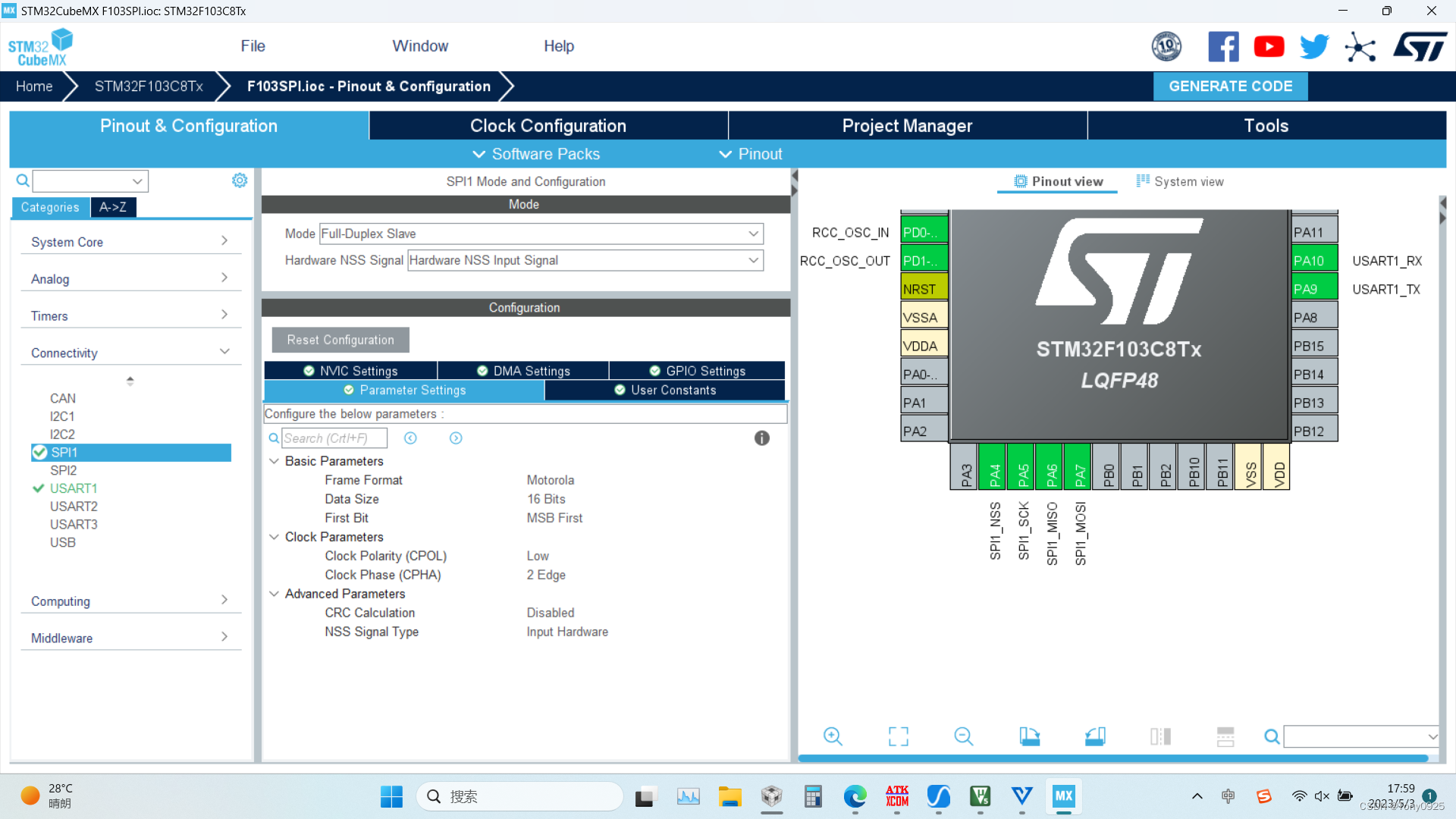Open the ST Facebook page icon

coord(1223,47)
